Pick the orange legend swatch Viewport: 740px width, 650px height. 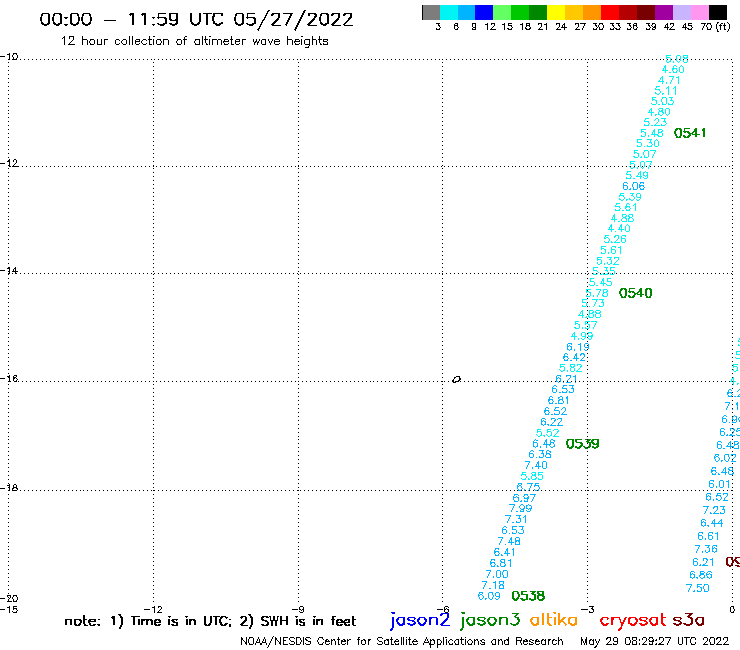click(592, 12)
